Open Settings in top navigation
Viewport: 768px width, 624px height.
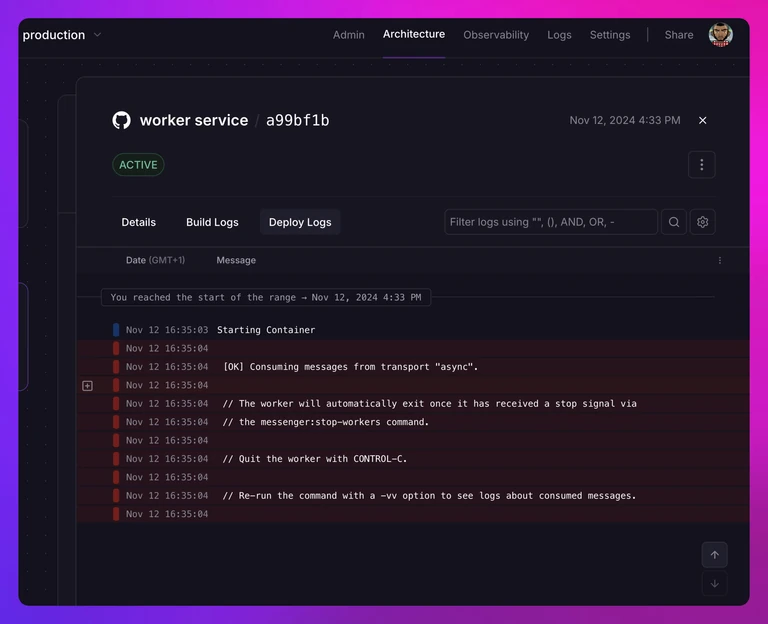click(610, 35)
